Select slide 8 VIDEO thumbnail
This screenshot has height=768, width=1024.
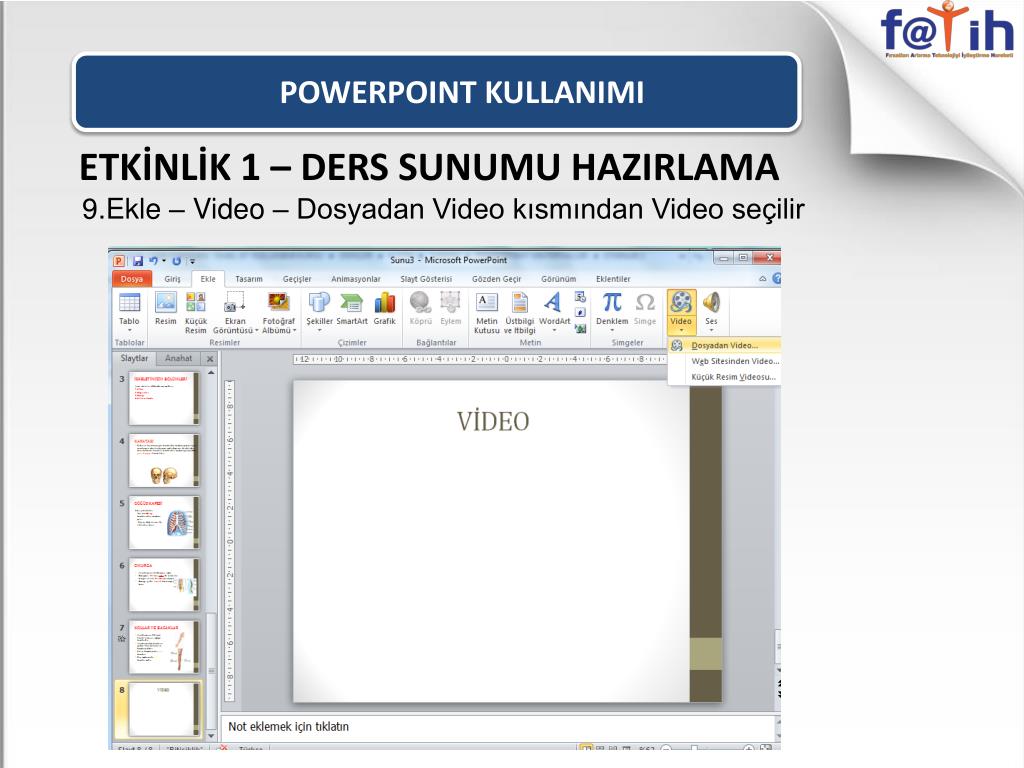(x=163, y=709)
